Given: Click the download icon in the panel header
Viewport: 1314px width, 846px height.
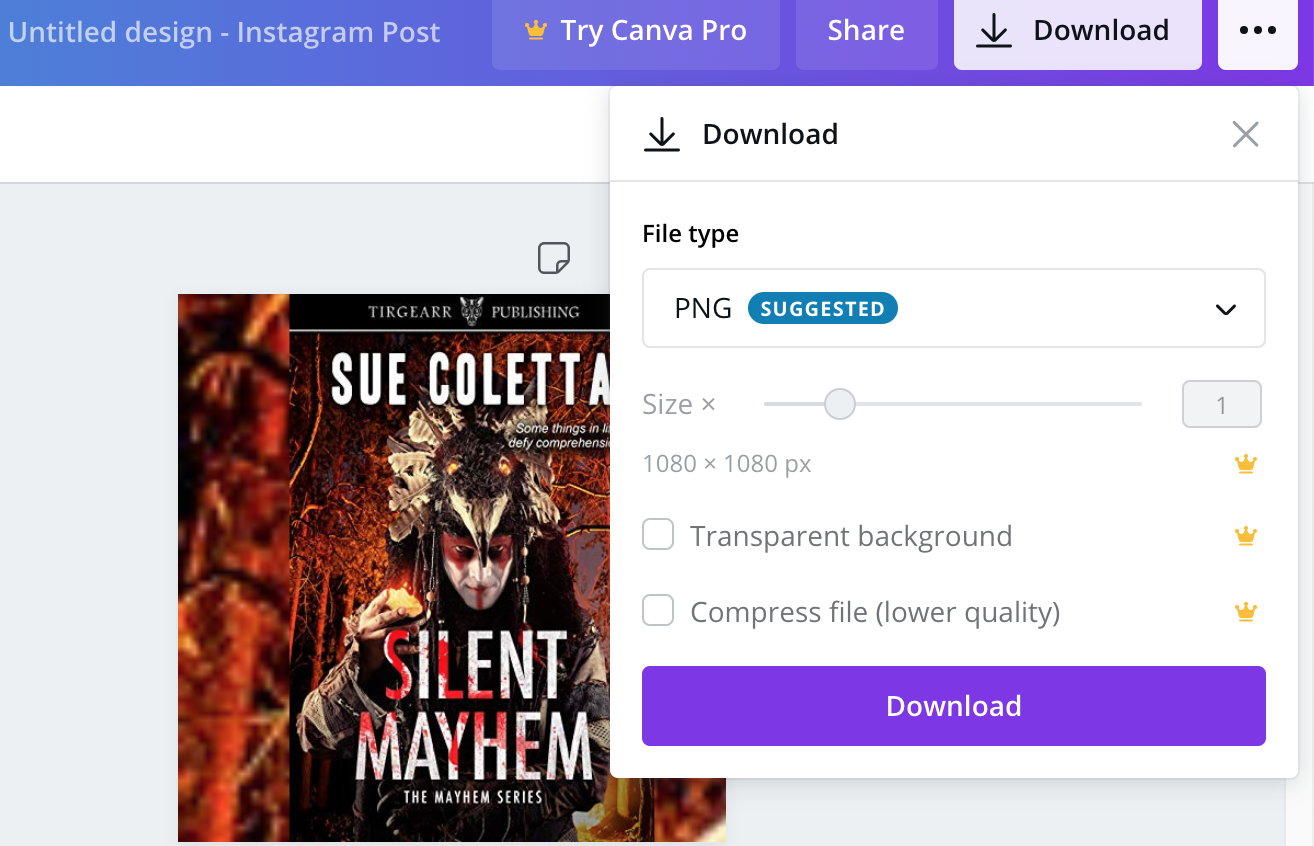Looking at the screenshot, I should pyautogui.click(x=661, y=133).
